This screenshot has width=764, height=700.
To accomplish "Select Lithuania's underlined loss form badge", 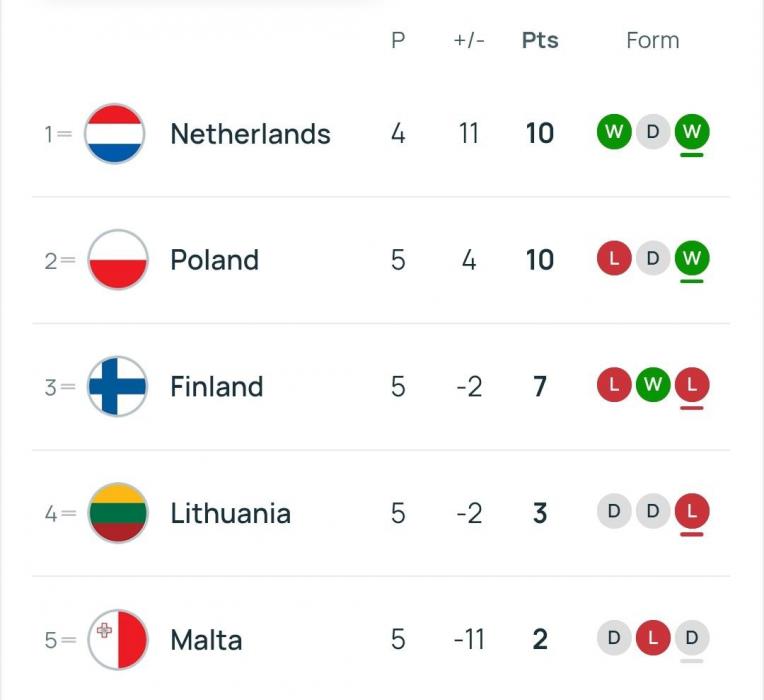I will point(692,511).
